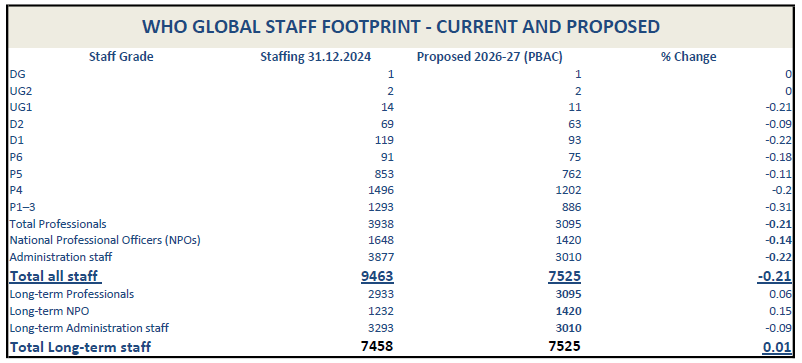
Task: Select the 9463 total staffing value
Action: coord(377,277)
